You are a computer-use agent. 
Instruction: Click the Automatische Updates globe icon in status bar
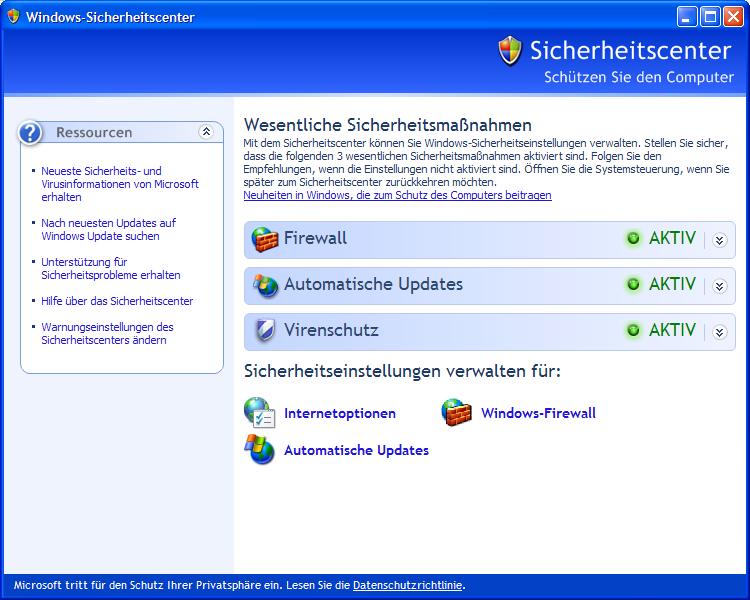(265, 285)
